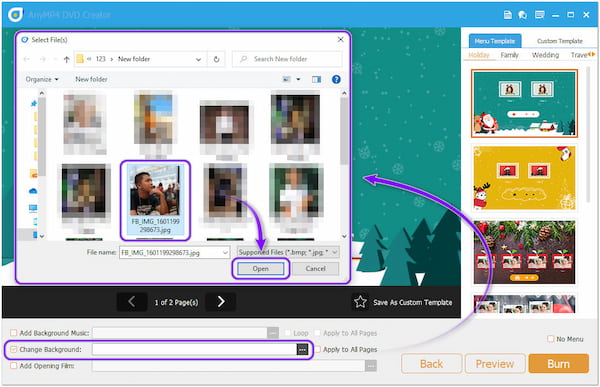Viewport: 600px width, 387px height.
Task: Expand the address bar path dropdown
Action: tap(198, 59)
